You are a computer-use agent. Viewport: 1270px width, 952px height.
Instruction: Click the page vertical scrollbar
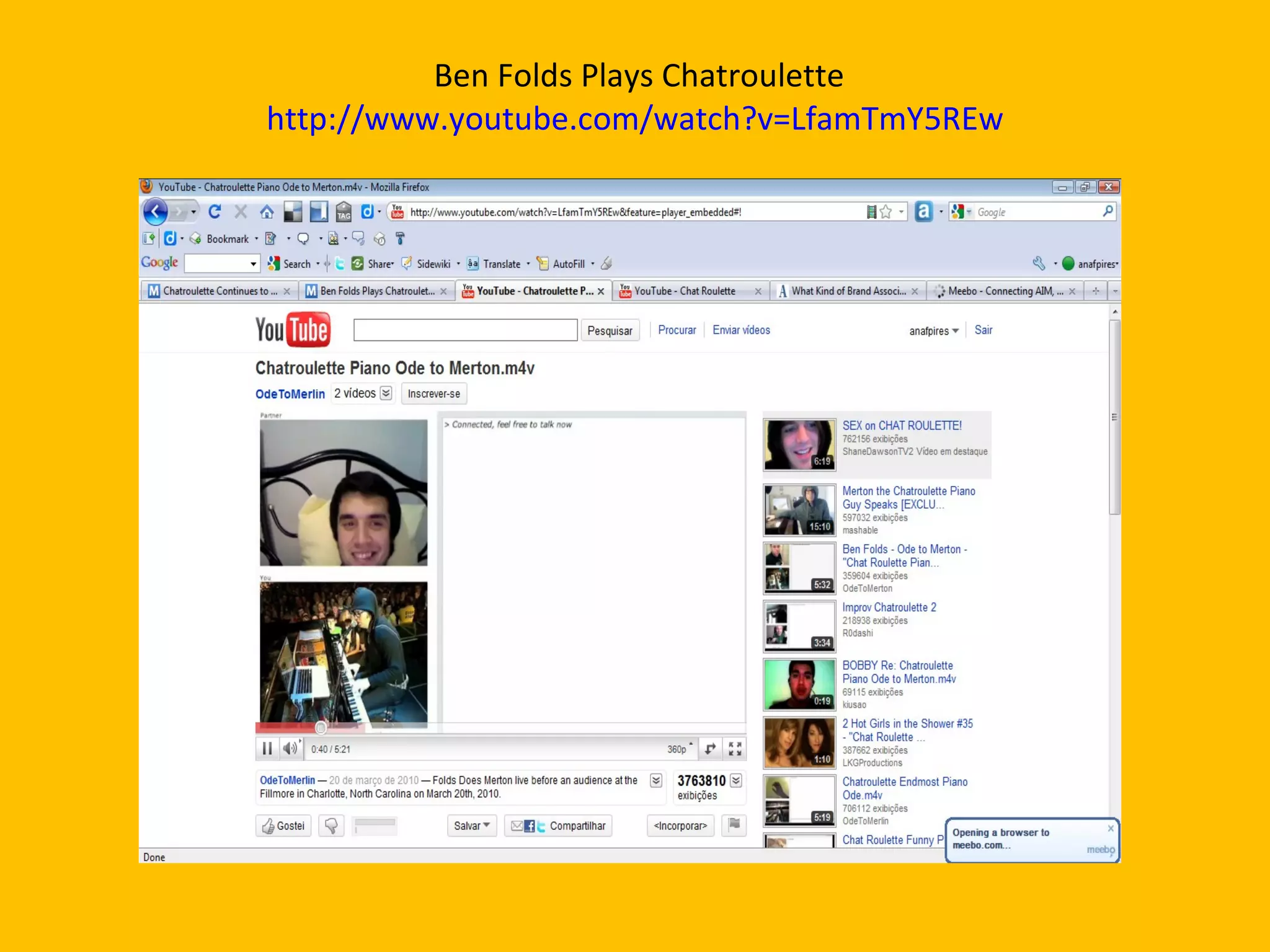pyautogui.click(x=1114, y=417)
